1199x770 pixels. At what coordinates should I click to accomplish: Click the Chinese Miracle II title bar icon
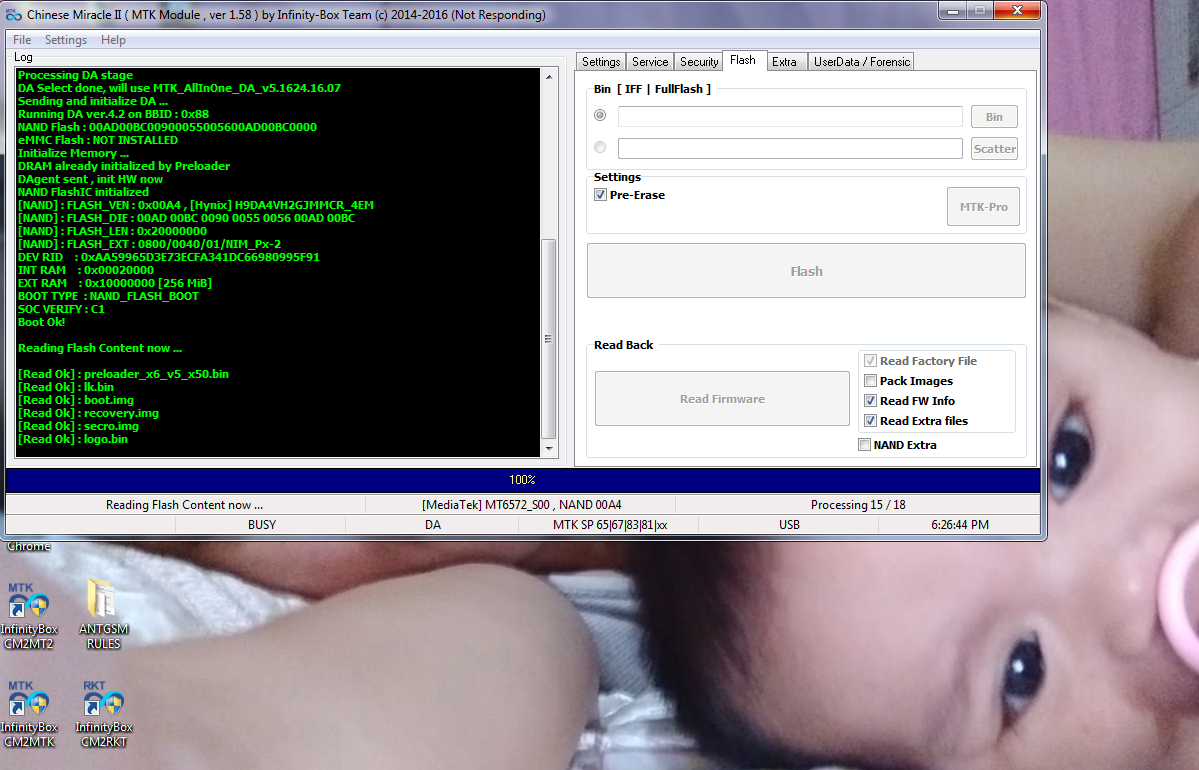click(x=14, y=15)
